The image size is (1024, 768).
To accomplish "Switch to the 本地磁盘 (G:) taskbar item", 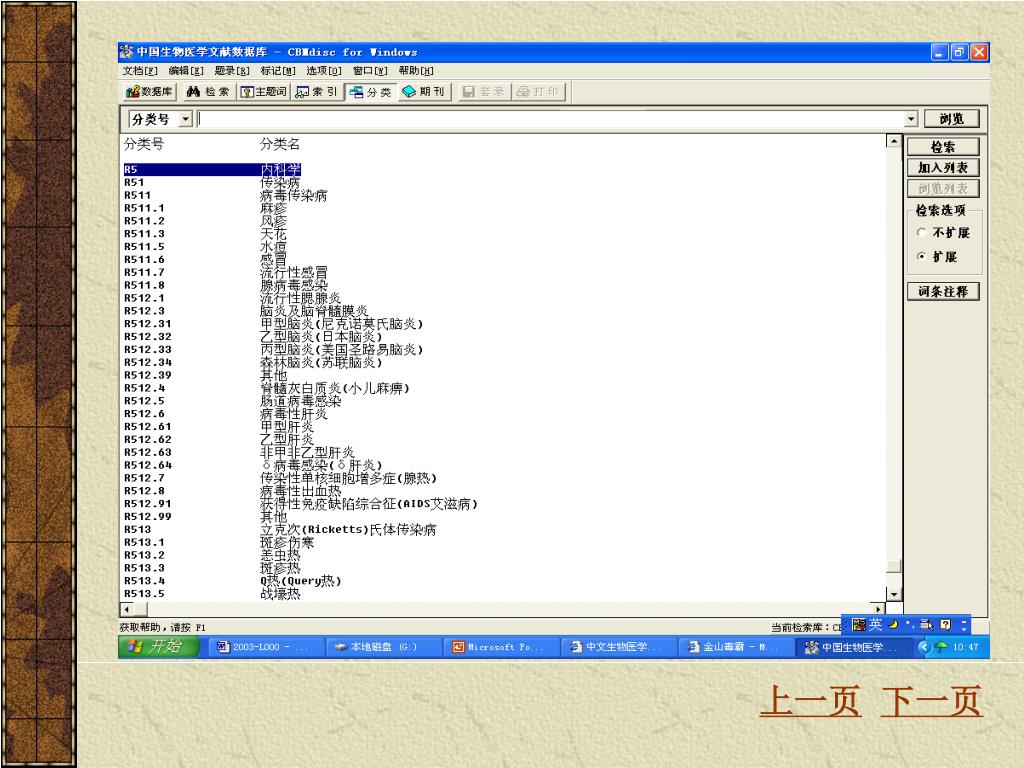I will [383, 647].
